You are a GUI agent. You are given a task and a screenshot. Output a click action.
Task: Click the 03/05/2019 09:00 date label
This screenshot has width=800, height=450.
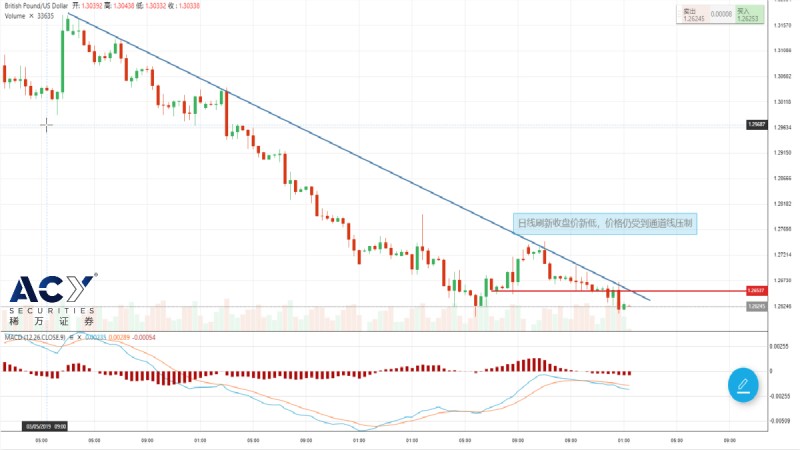tap(45, 426)
